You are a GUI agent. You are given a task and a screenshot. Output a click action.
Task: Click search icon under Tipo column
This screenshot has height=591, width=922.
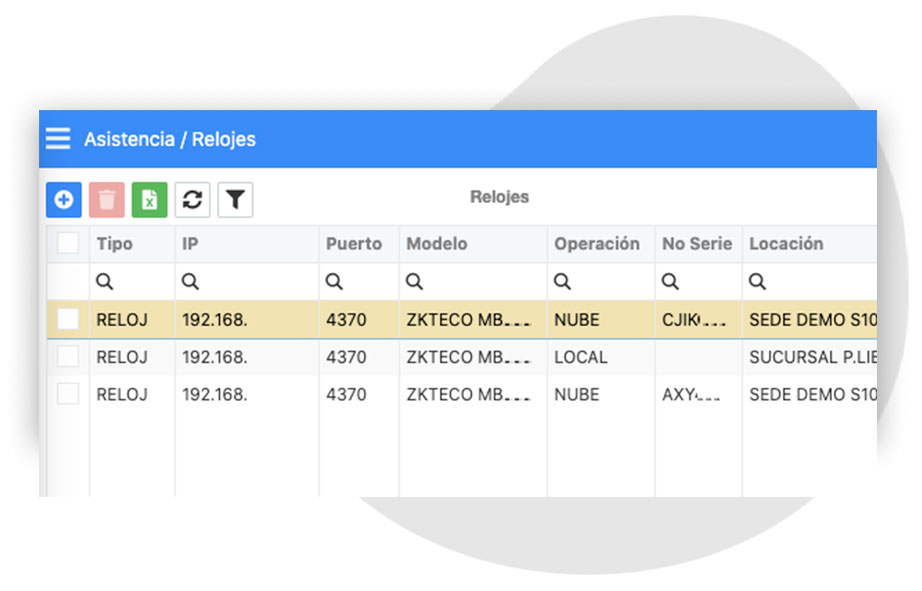click(105, 282)
